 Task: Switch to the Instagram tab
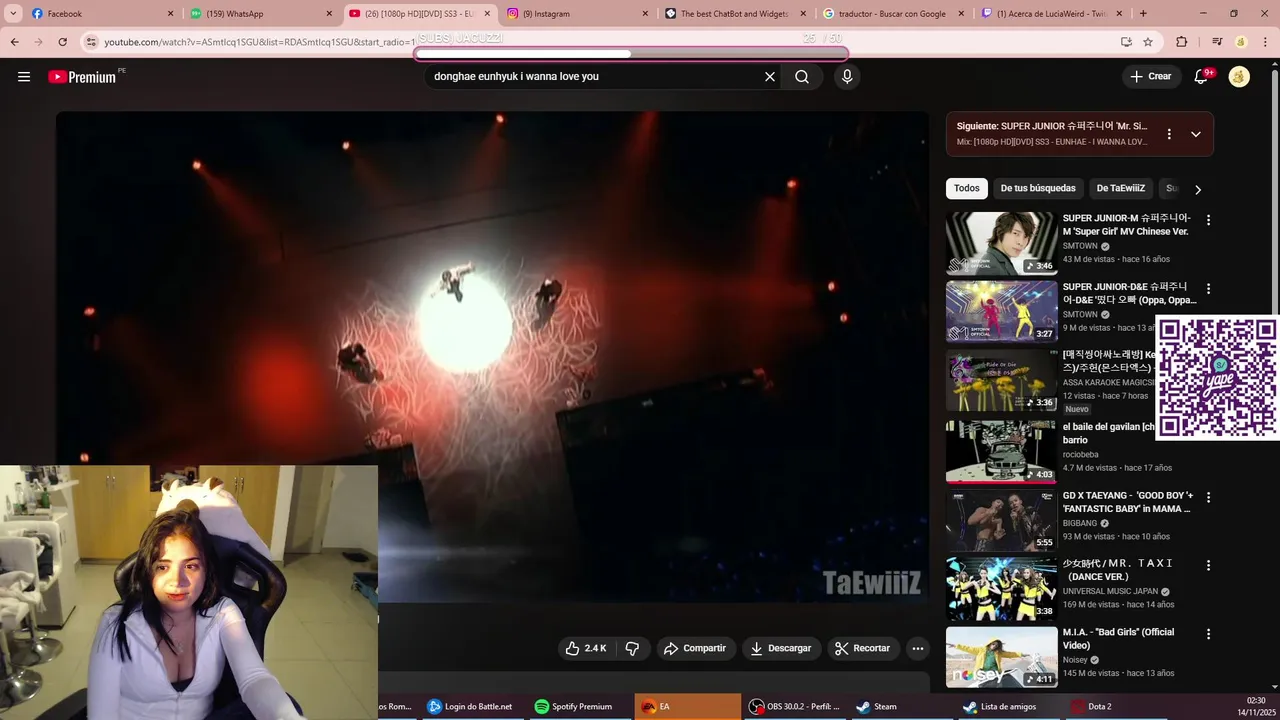575,14
